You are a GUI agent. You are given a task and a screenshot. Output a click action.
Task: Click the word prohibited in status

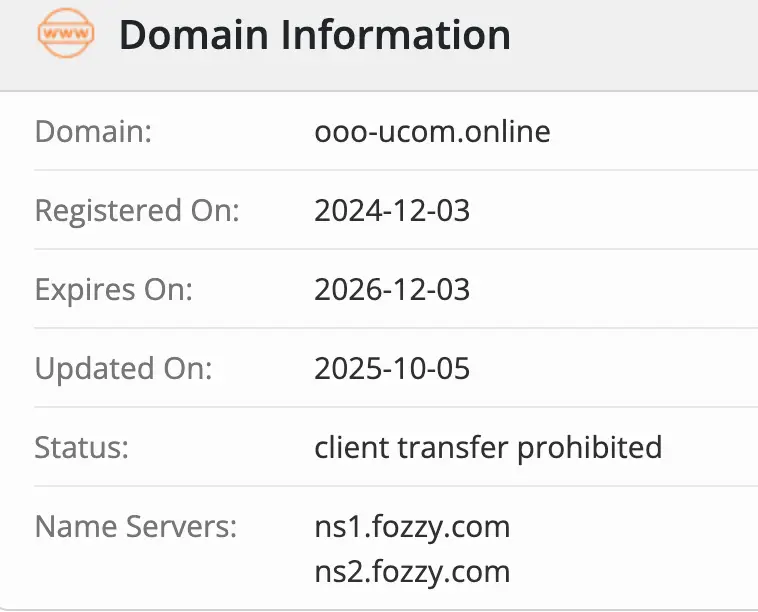tap(589, 447)
